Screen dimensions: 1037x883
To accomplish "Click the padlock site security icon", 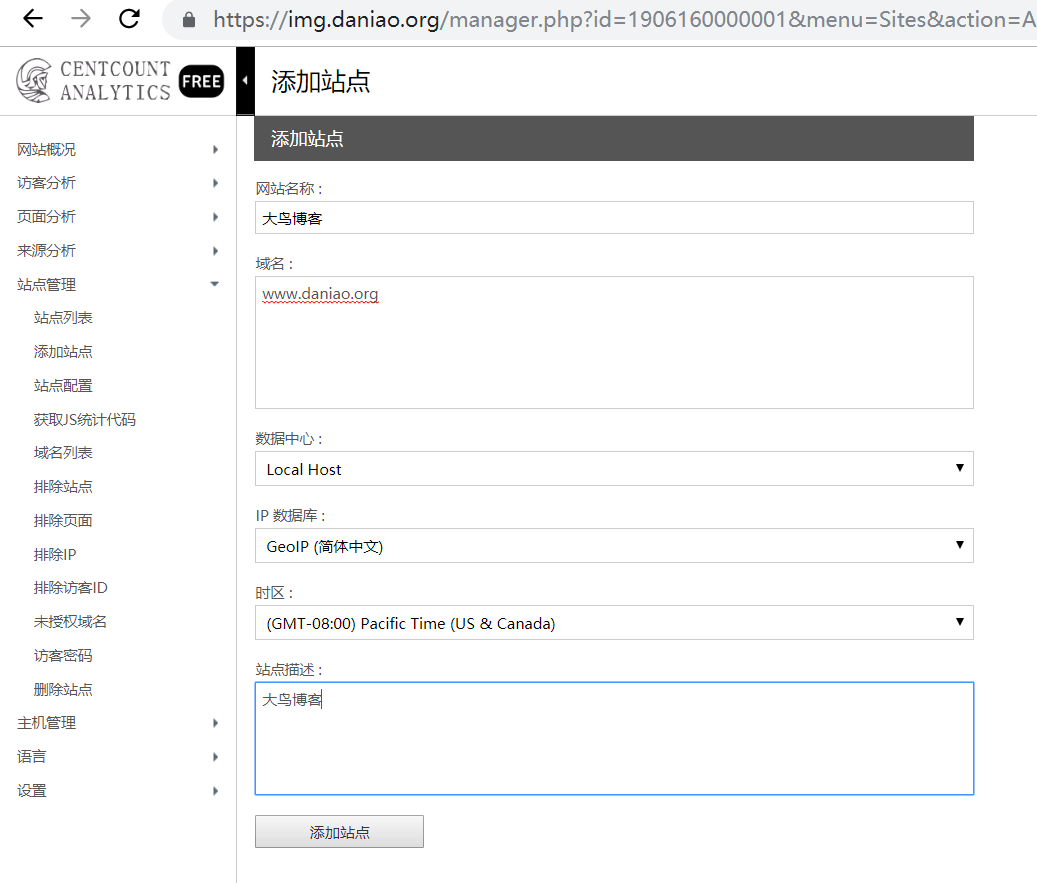I will click(x=188, y=20).
